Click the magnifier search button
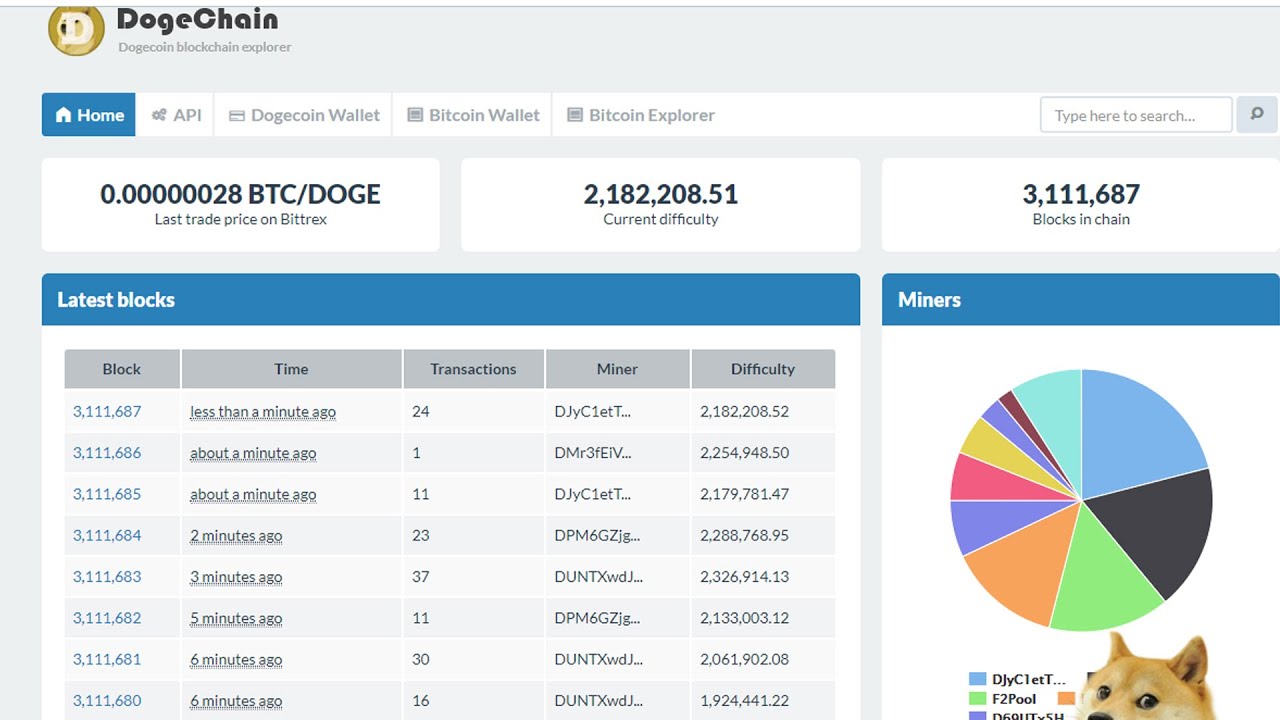The image size is (1280, 720). coord(1257,115)
